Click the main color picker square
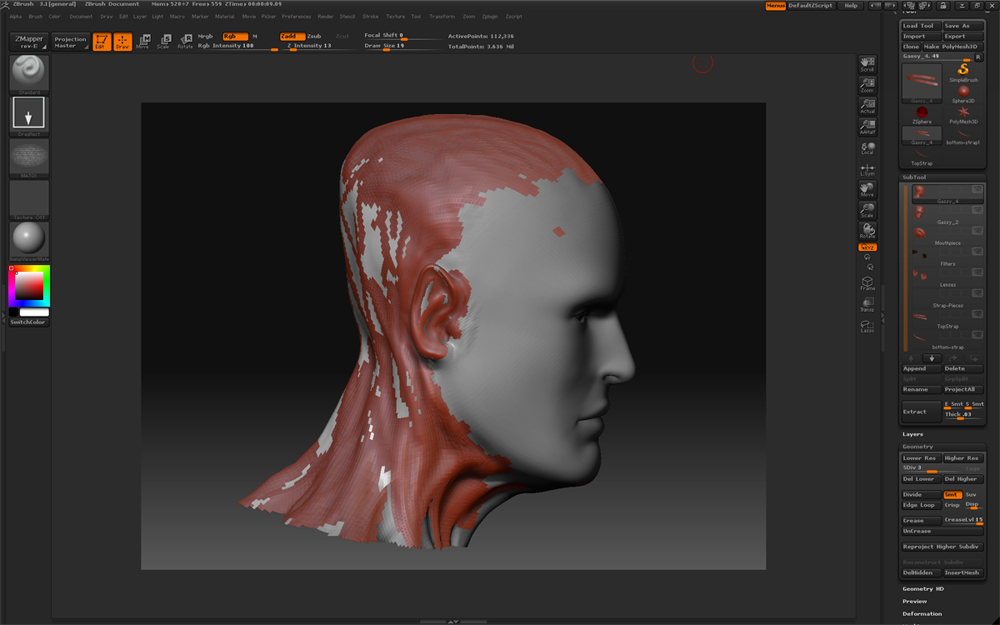 click(x=27, y=288)
